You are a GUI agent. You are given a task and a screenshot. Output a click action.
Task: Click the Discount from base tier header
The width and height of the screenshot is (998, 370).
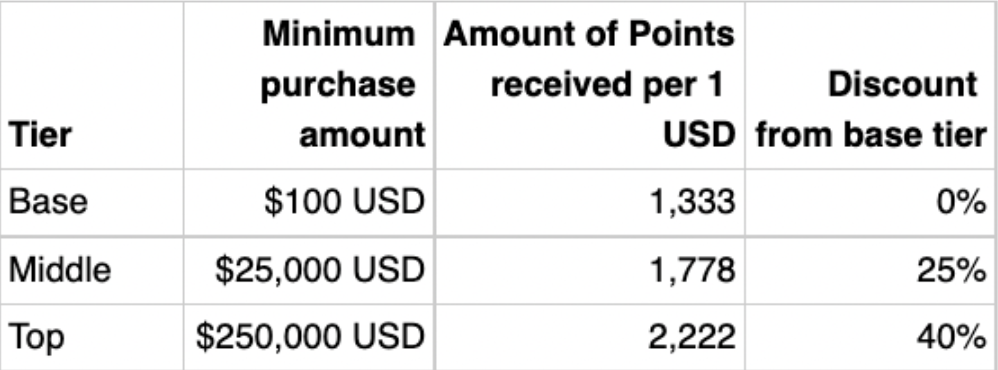pos(871,85)
